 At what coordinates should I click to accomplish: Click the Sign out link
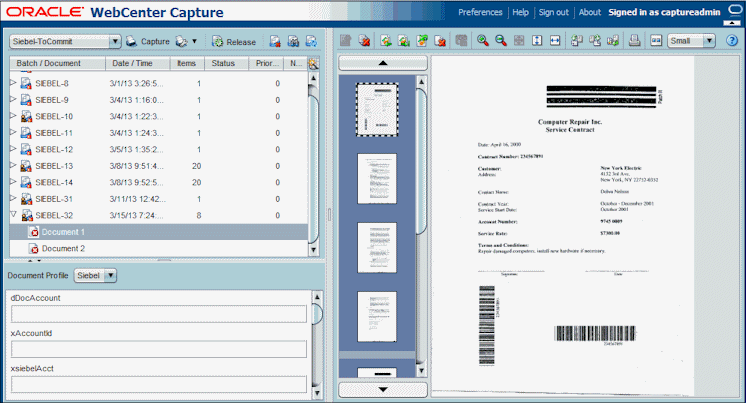tap(553, 12)
